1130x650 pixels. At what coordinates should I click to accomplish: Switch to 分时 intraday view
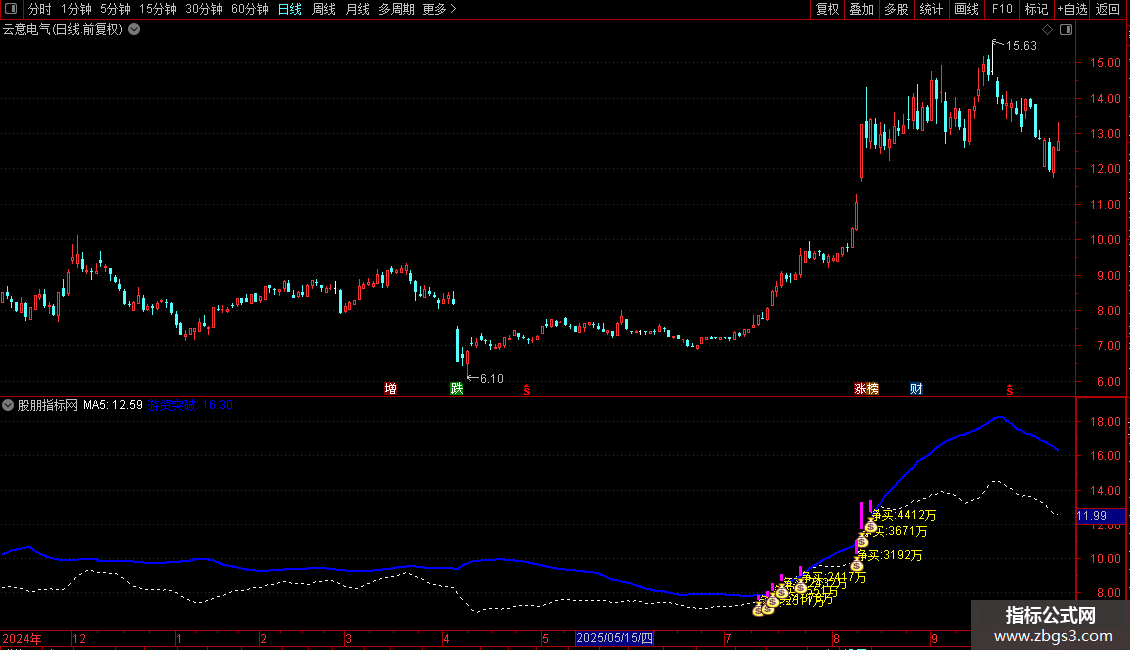point(40,9)
